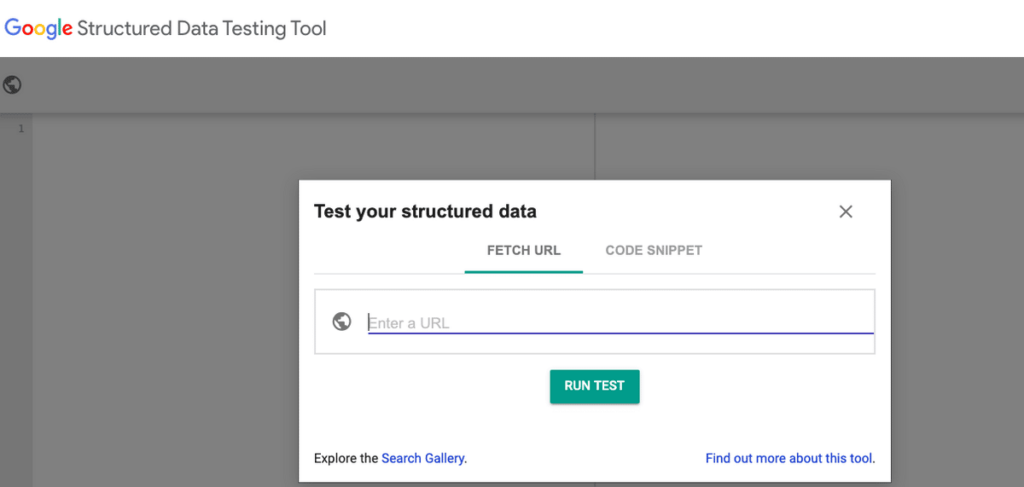Screen dimensions: 1024x487
Task: Click the globe icon in the gray toolbar
Action: coord(12,85)
